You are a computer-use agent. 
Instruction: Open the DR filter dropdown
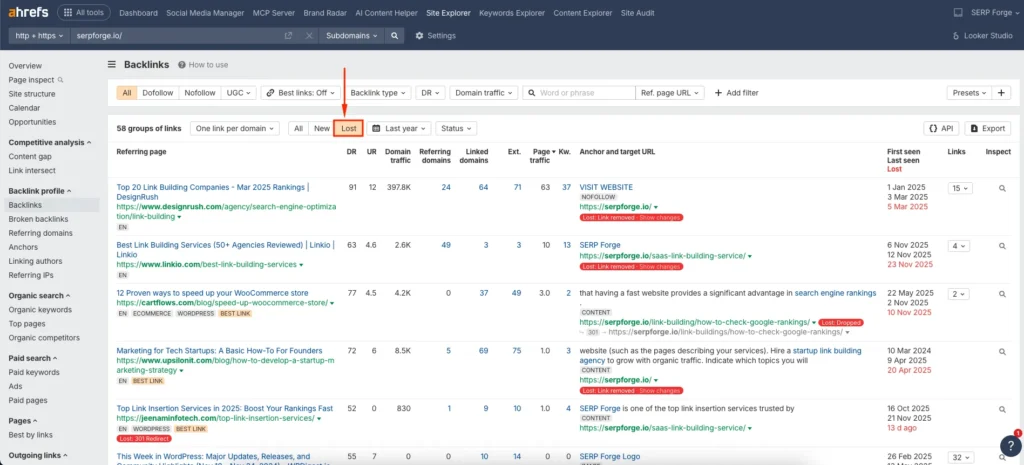[x=430, y=93]
